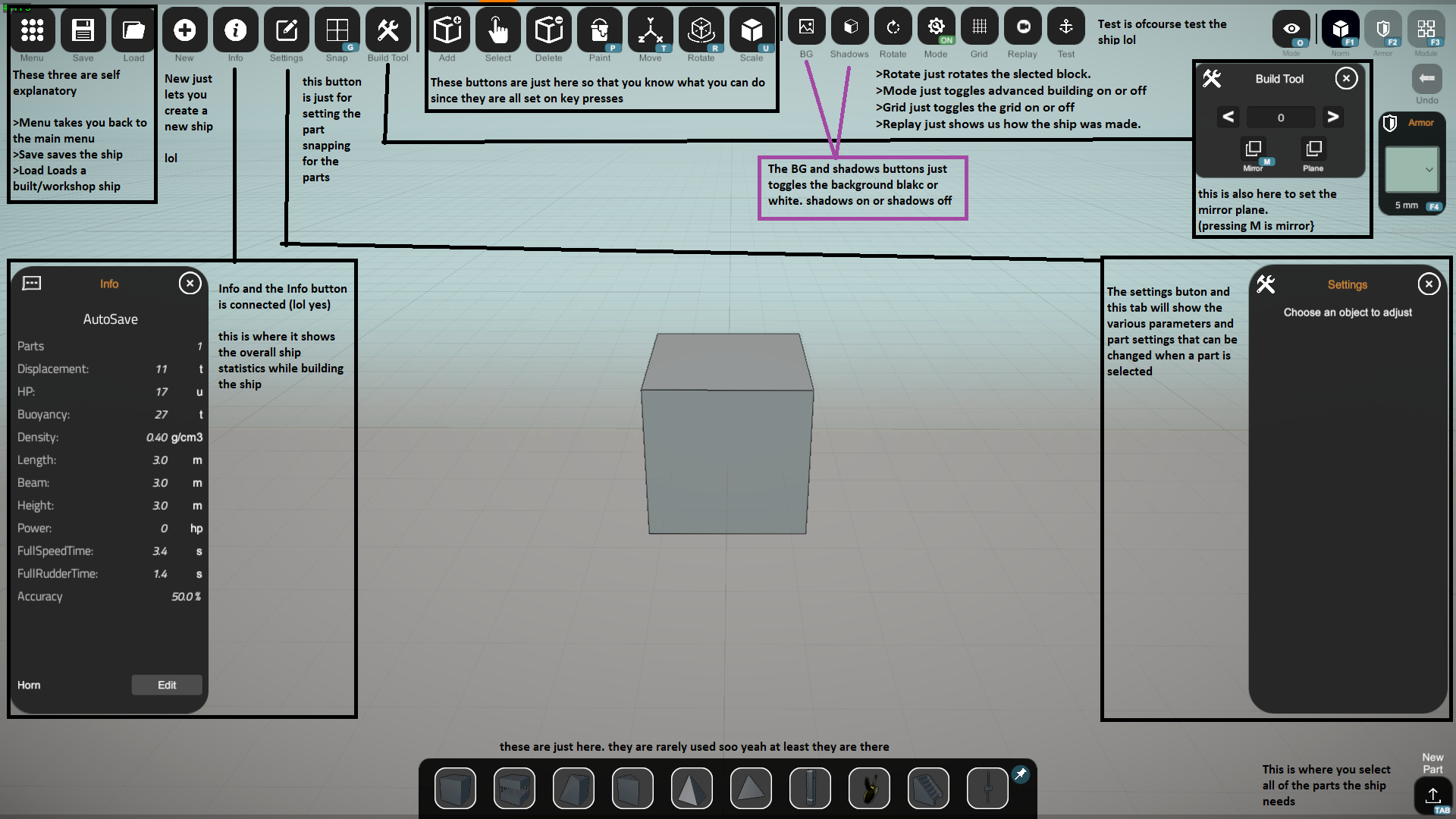Increase Build Tool value with right arrow
Image resolution: width=1456 pixels, height=819 pixels.
click(x=1332, y=117)
